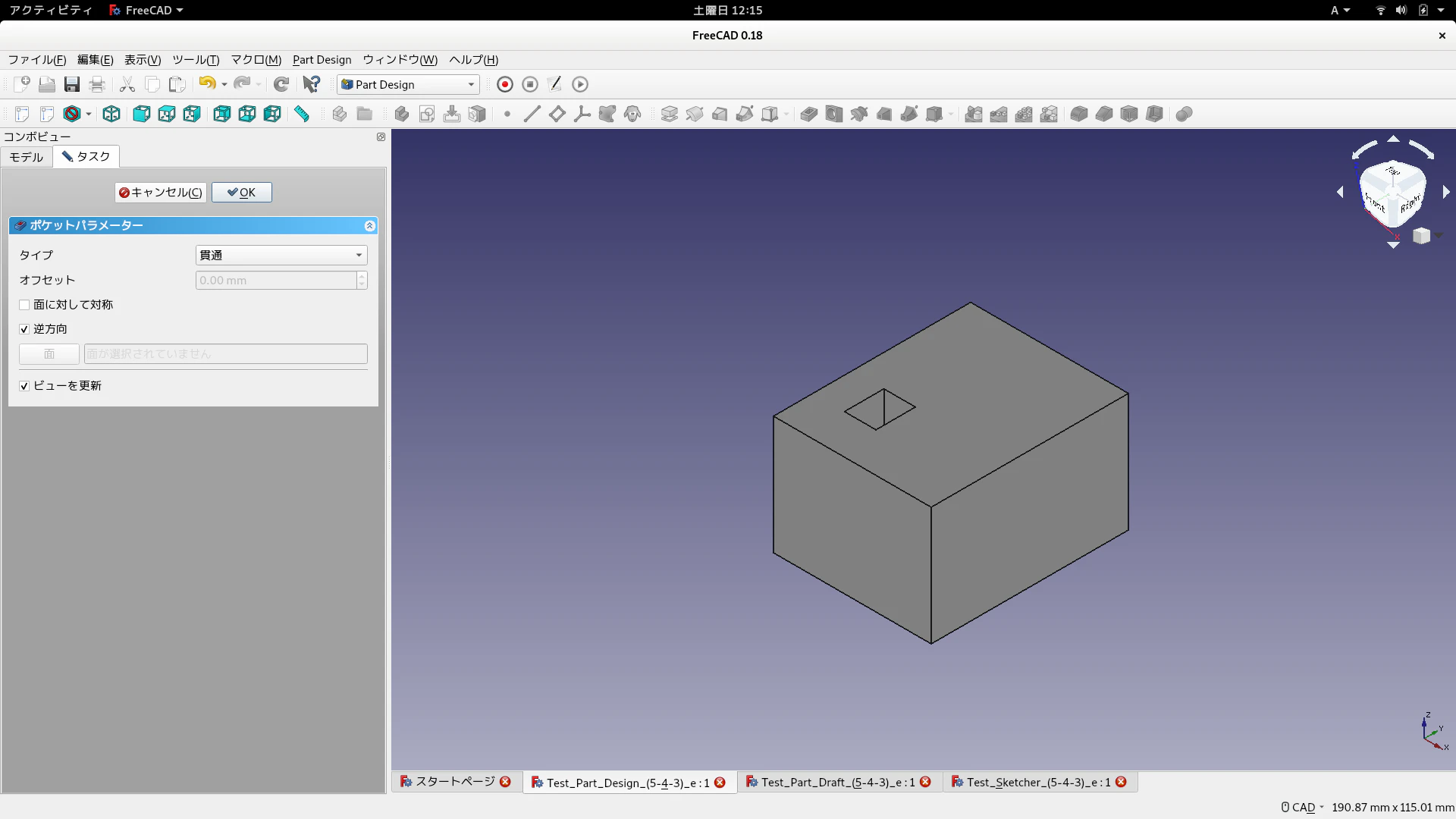
Task: Click the measure distance ruler icon
Action: click(x=302, y=114)
